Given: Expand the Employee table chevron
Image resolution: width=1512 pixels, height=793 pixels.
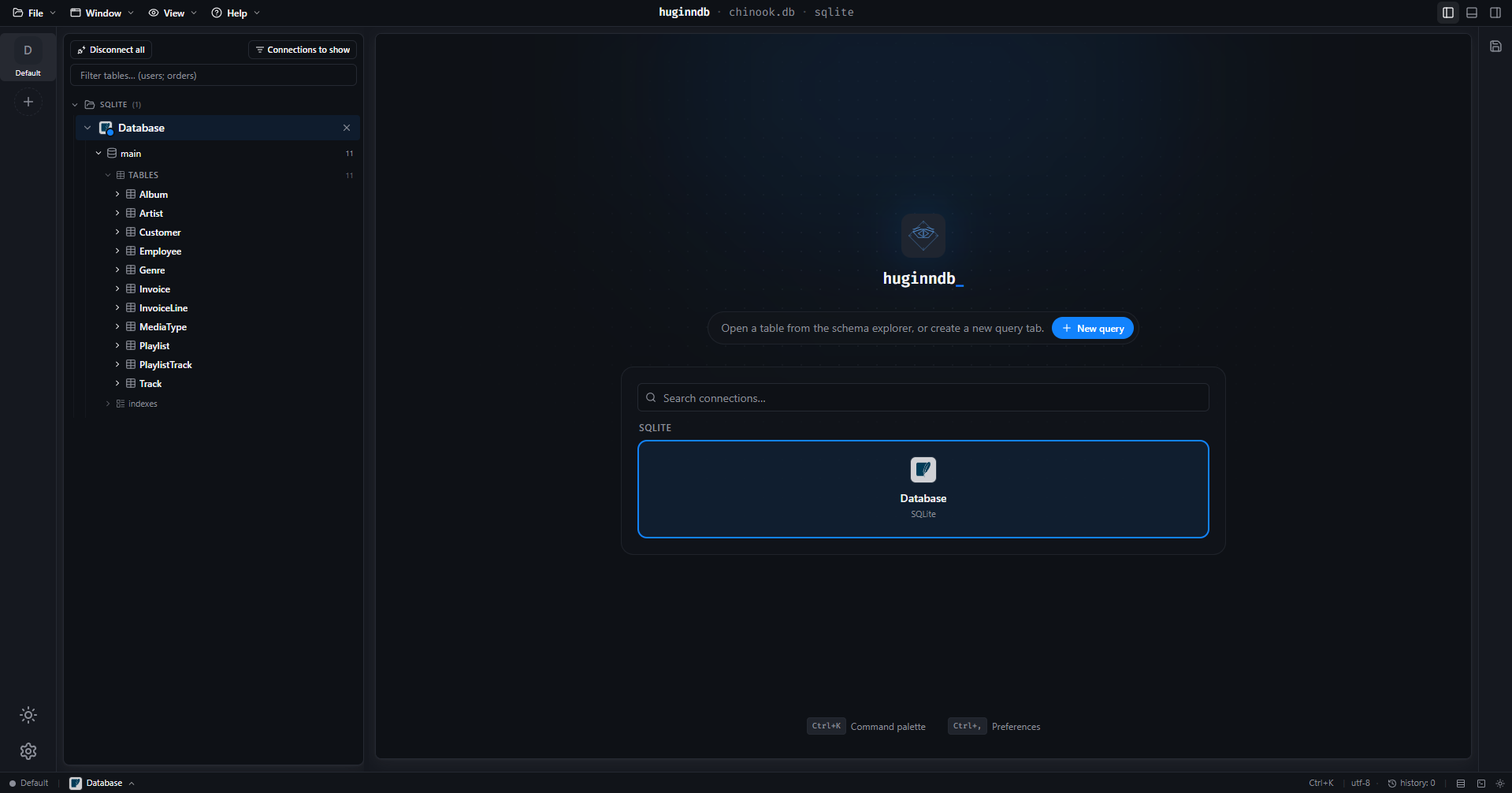Looking at the screenshot, I should tap(117, 251).
